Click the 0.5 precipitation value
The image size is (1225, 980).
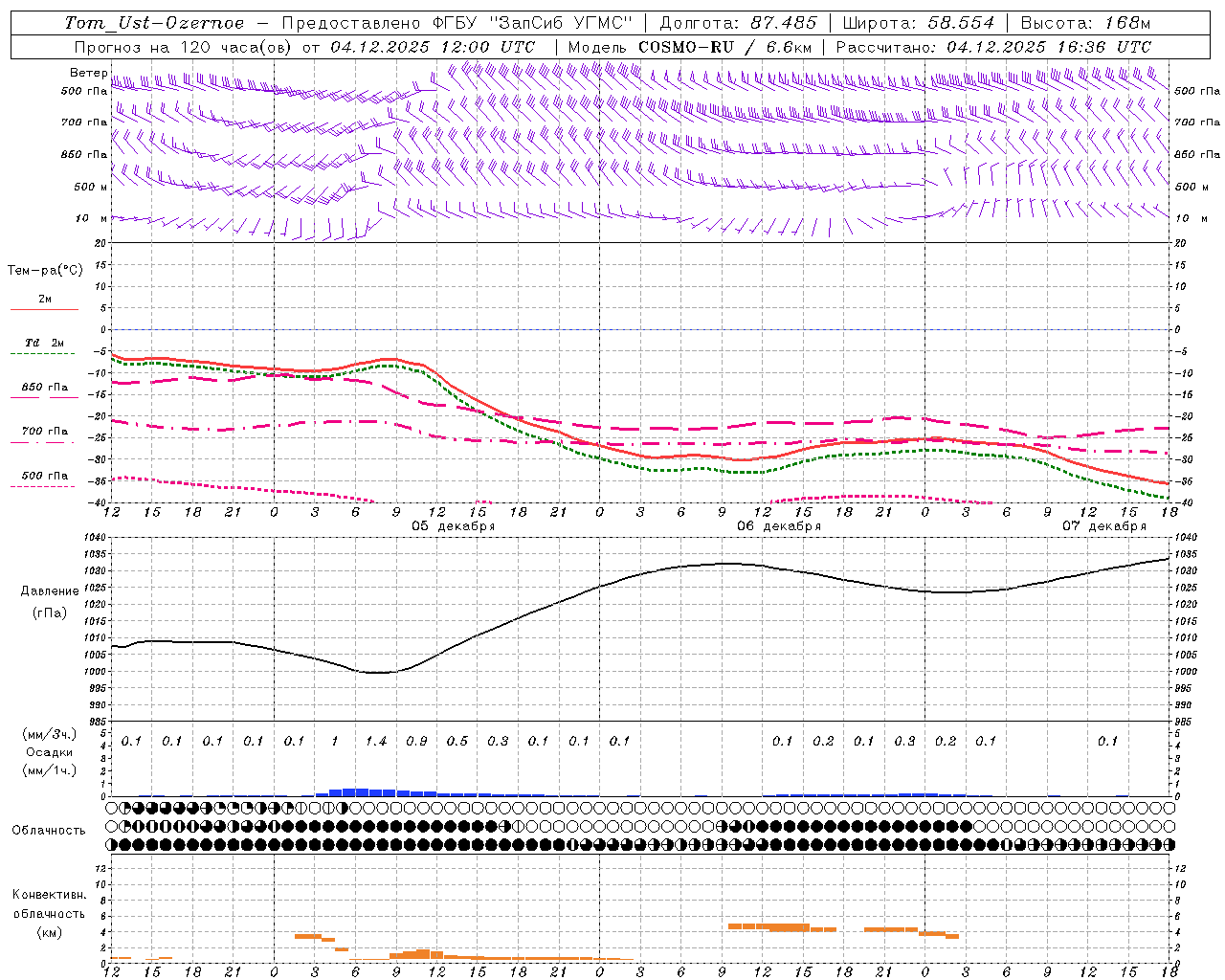click(457, 741)
